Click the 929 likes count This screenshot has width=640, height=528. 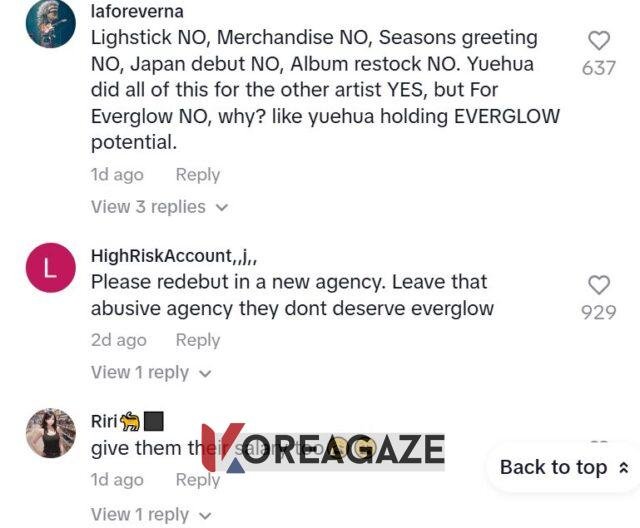click(599, 312)
